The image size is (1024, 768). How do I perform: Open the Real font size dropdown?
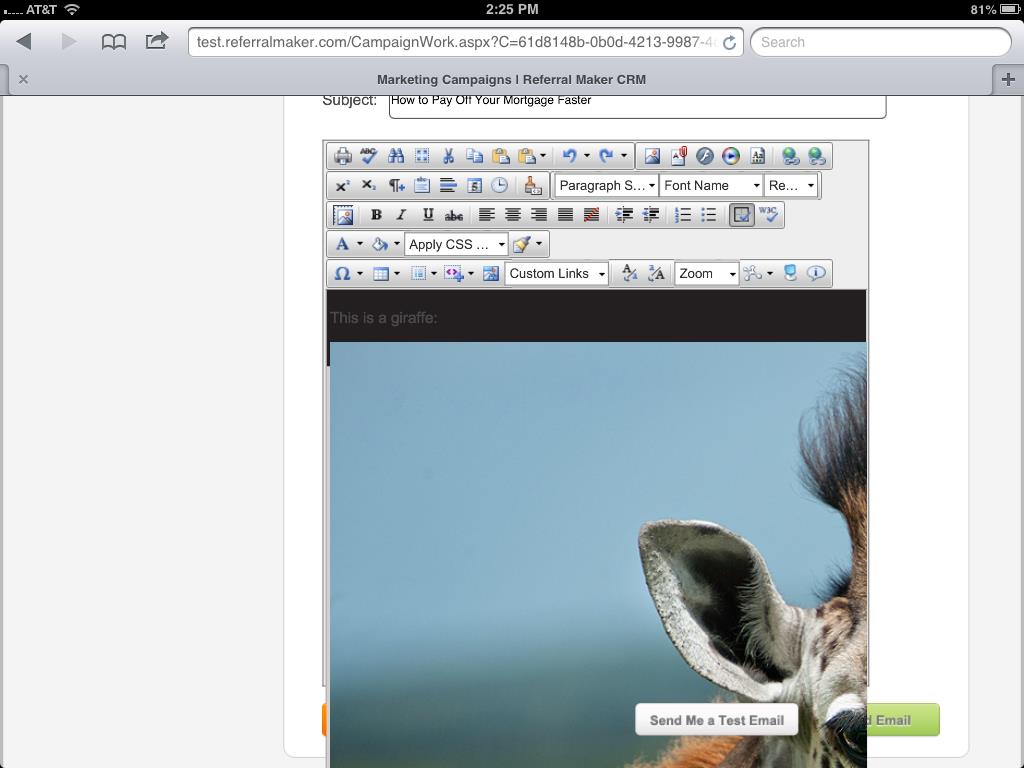click(x=791, y=185)
